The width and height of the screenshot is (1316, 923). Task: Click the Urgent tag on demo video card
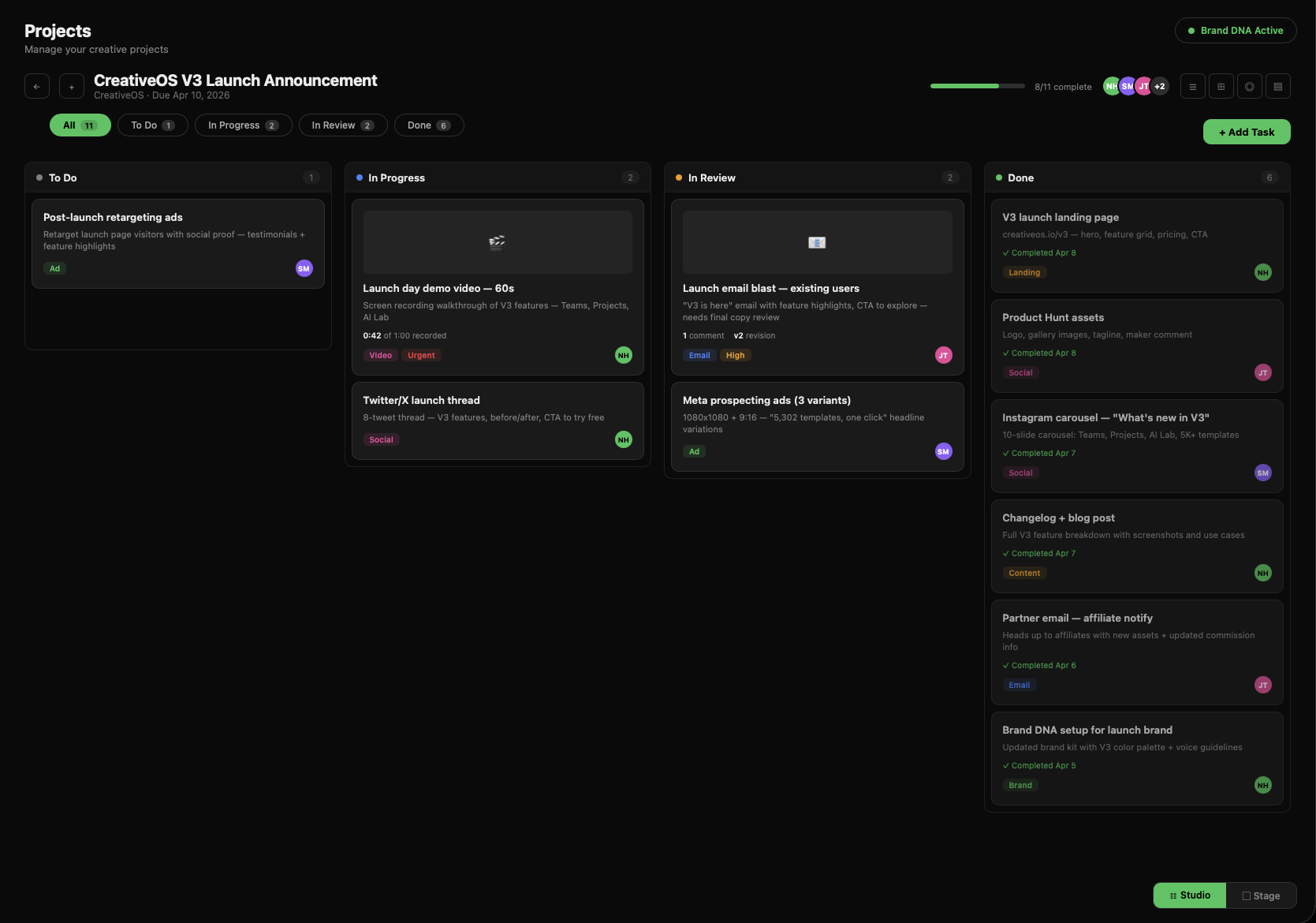(421, 355)
